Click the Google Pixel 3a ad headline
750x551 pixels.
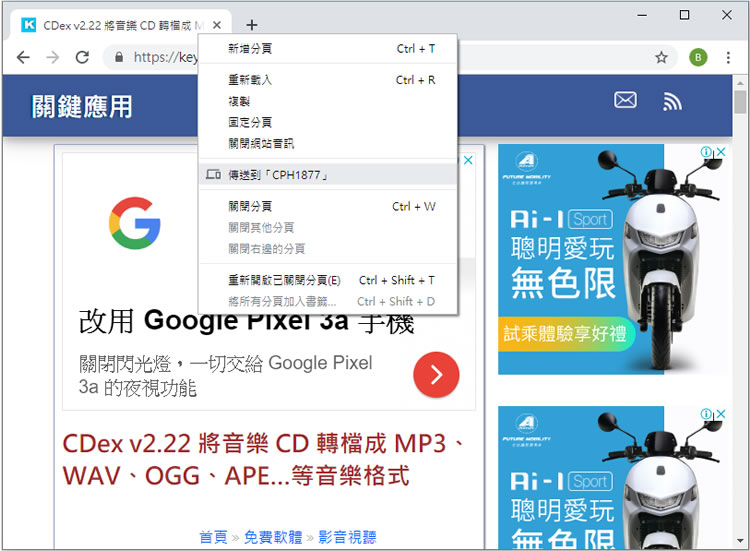(246, 321)
